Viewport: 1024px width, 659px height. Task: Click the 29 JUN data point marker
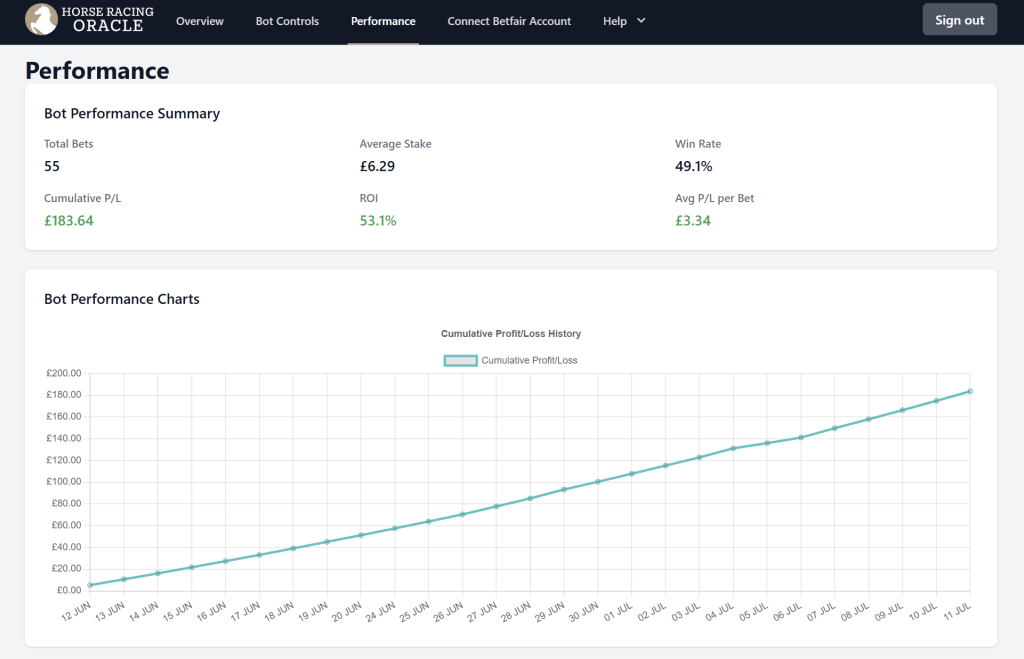tap(564, 489)
